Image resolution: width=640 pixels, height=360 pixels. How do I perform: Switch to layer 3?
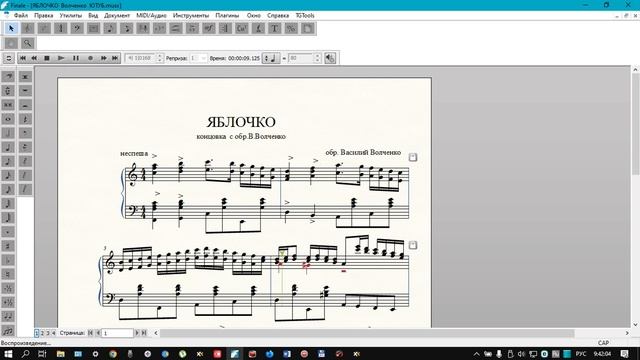(48, 333)
